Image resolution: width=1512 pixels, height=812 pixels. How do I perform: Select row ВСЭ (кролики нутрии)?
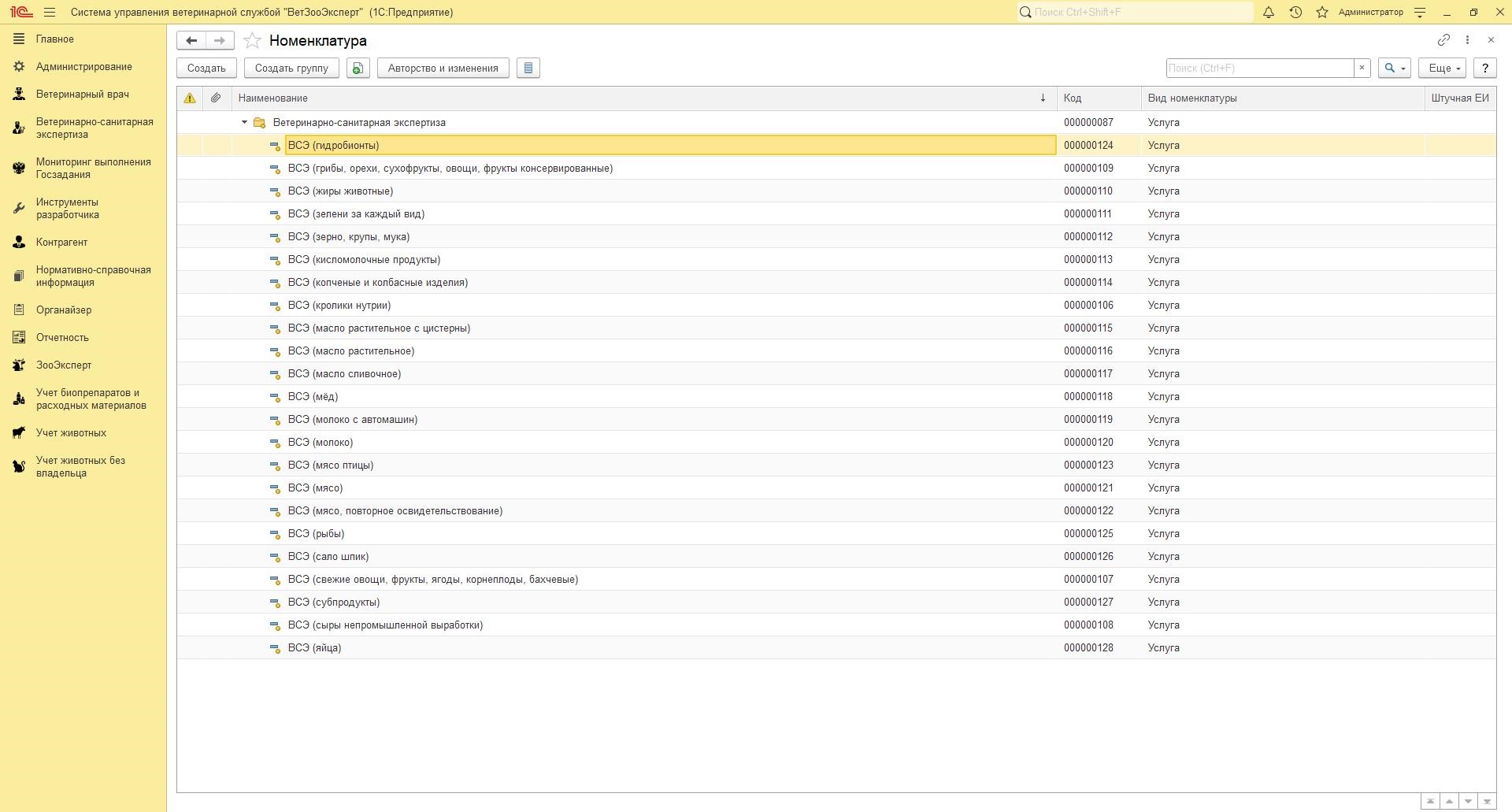point(836,306)
